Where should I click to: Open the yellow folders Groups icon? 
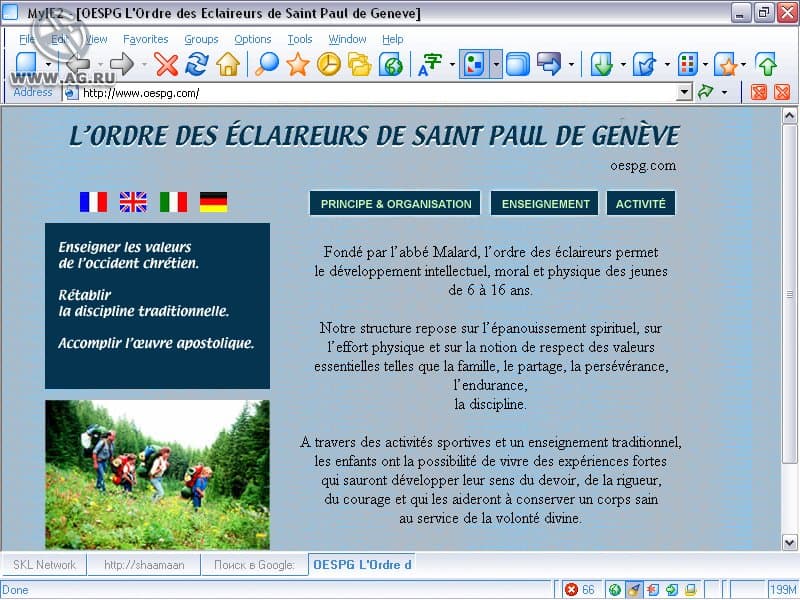[x=360, y=65]
